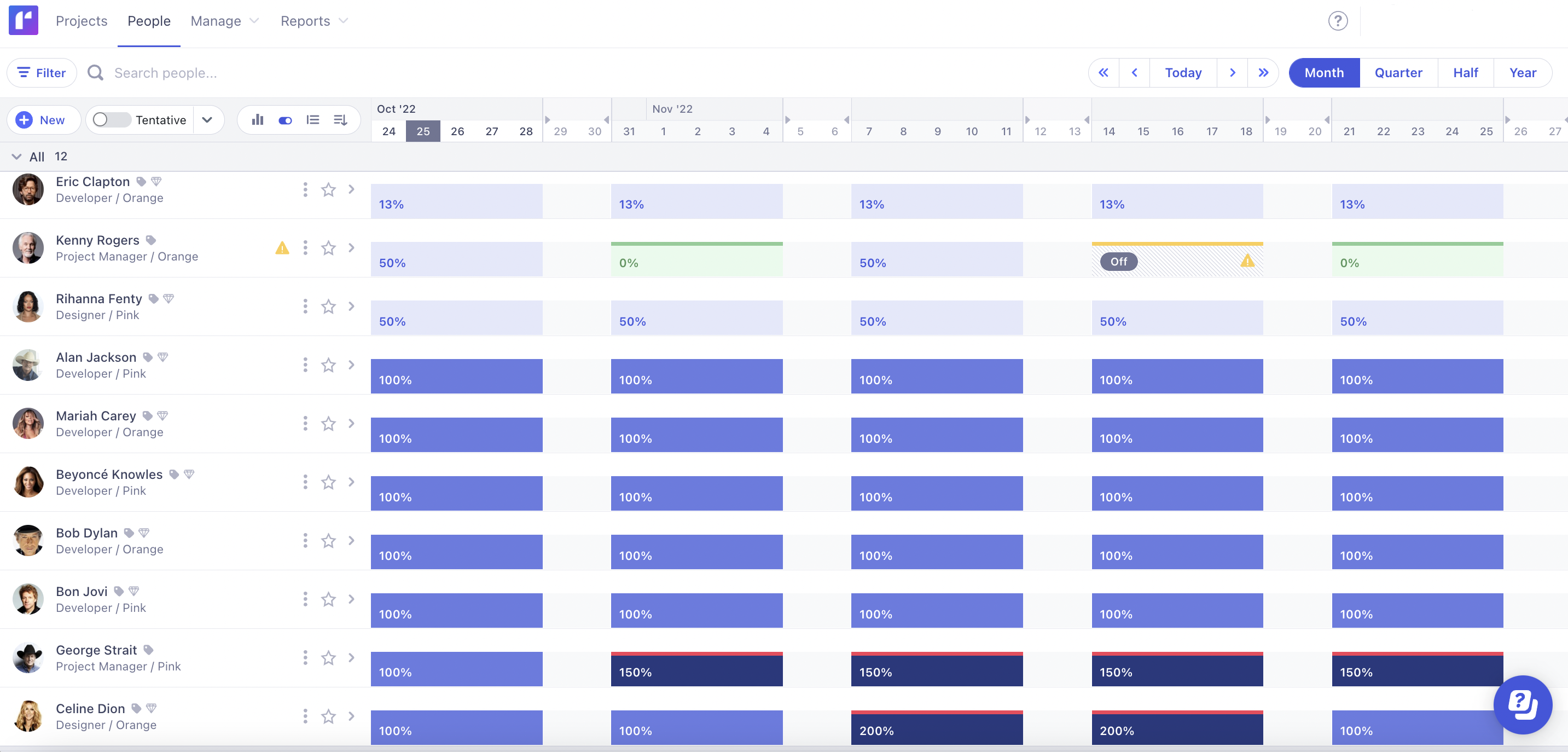Expand Bob Dylan's row details chevron
Viewport: 1568px width, 752px height.
(351, 541)
